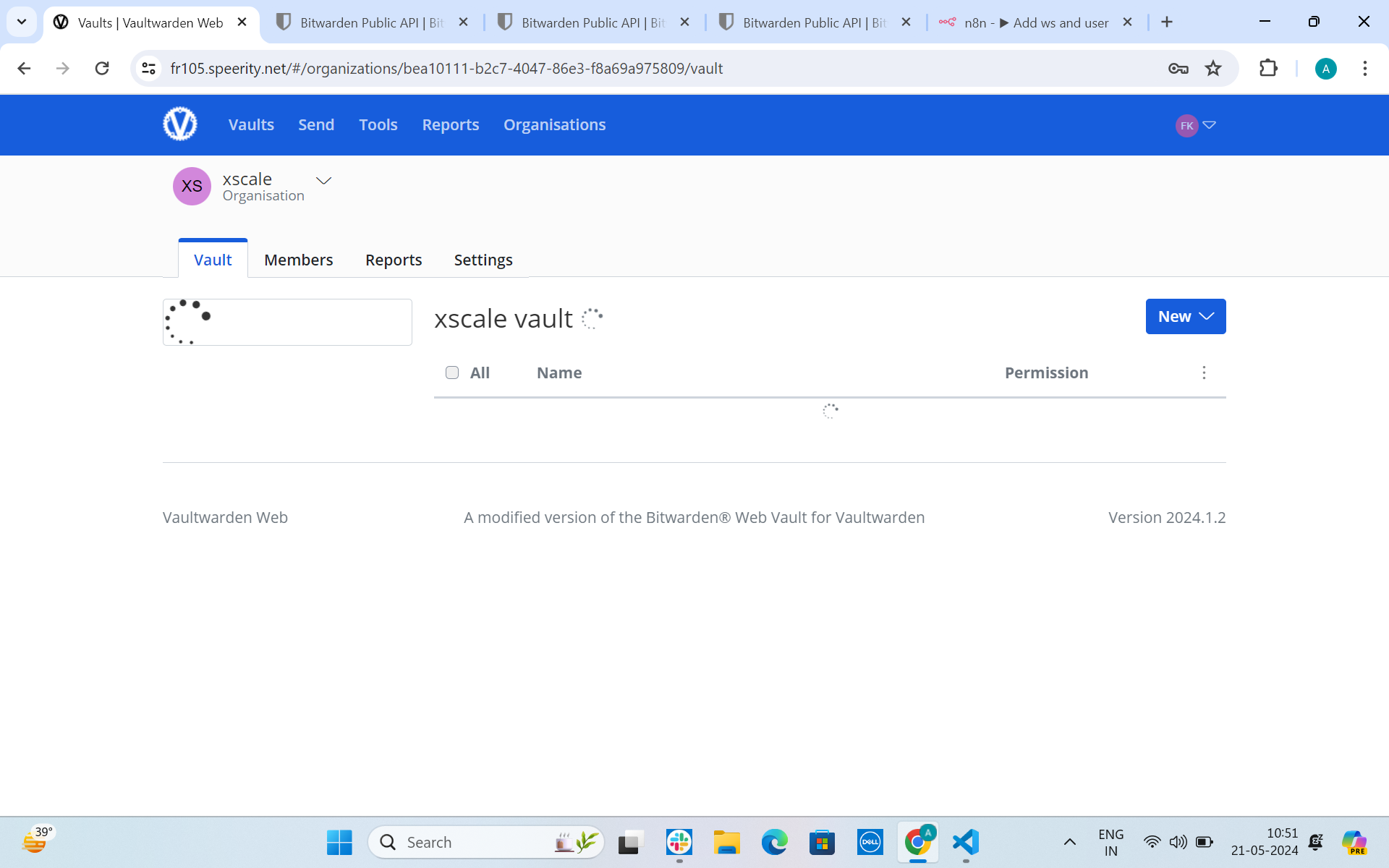Screen dimensions: 1389x868
Task: Check the All items checkbox
Action: [x=452, y=373]
